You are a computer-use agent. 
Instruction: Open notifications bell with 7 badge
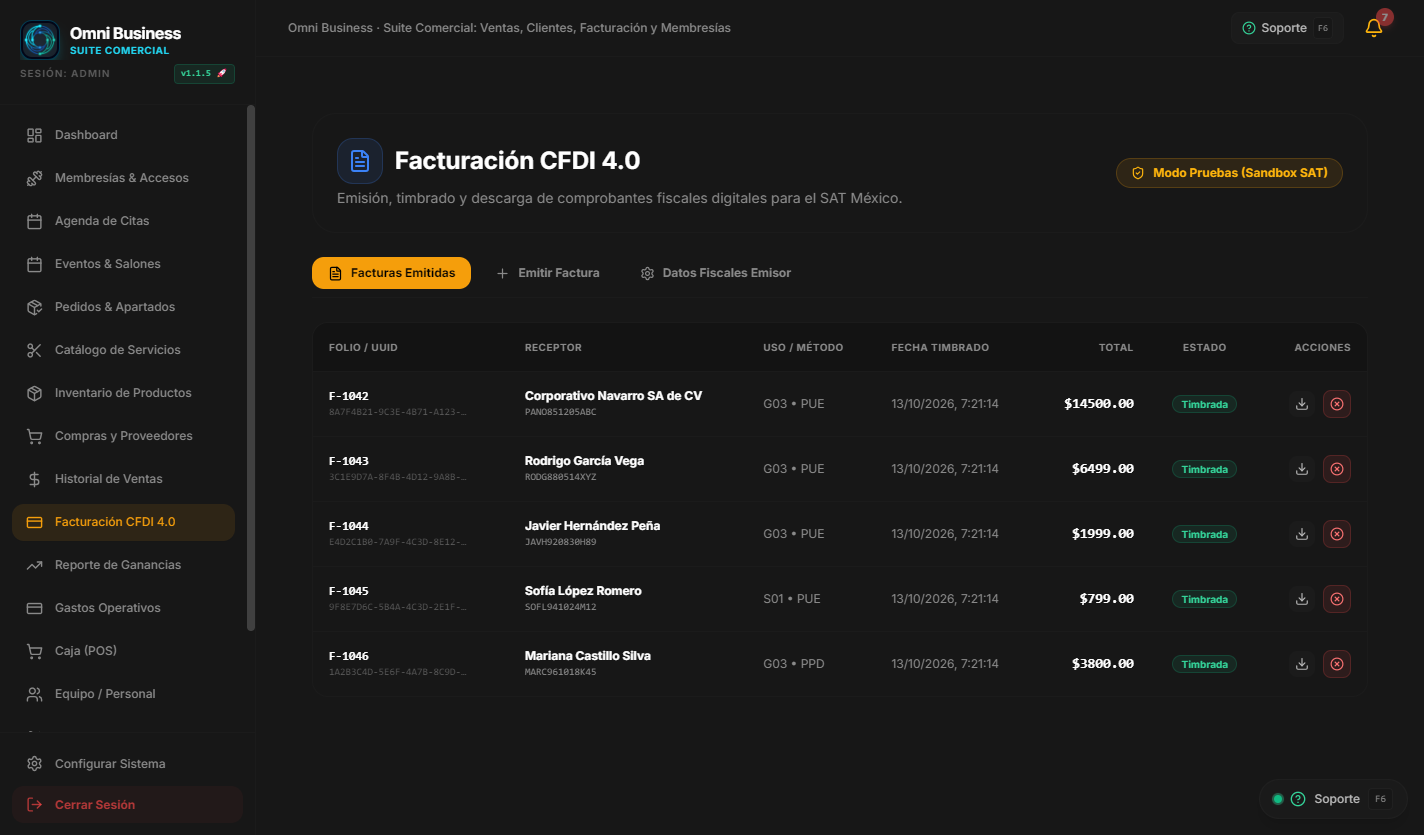tap(1374, 28)
